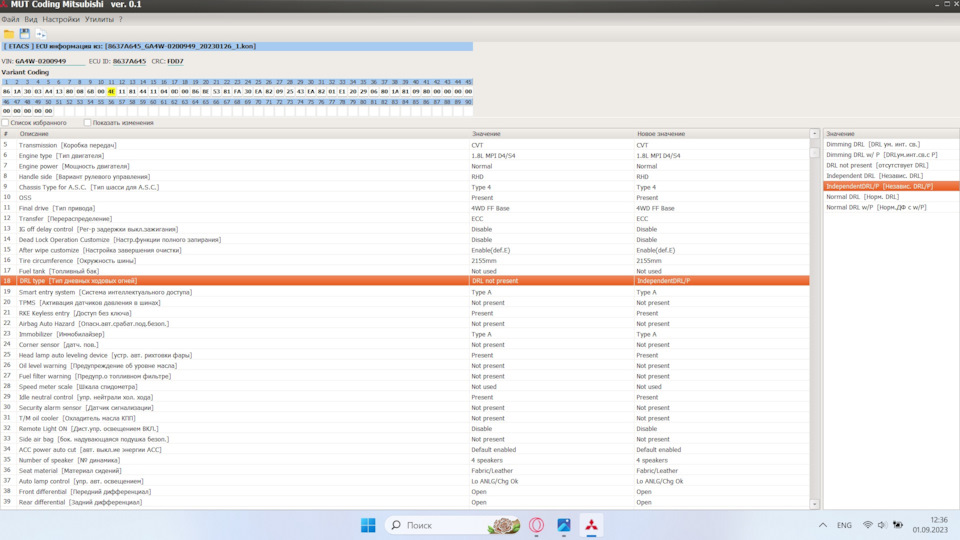Select row 18 DRL type
The image size is (960, 540).
click(x=405, y=281)
